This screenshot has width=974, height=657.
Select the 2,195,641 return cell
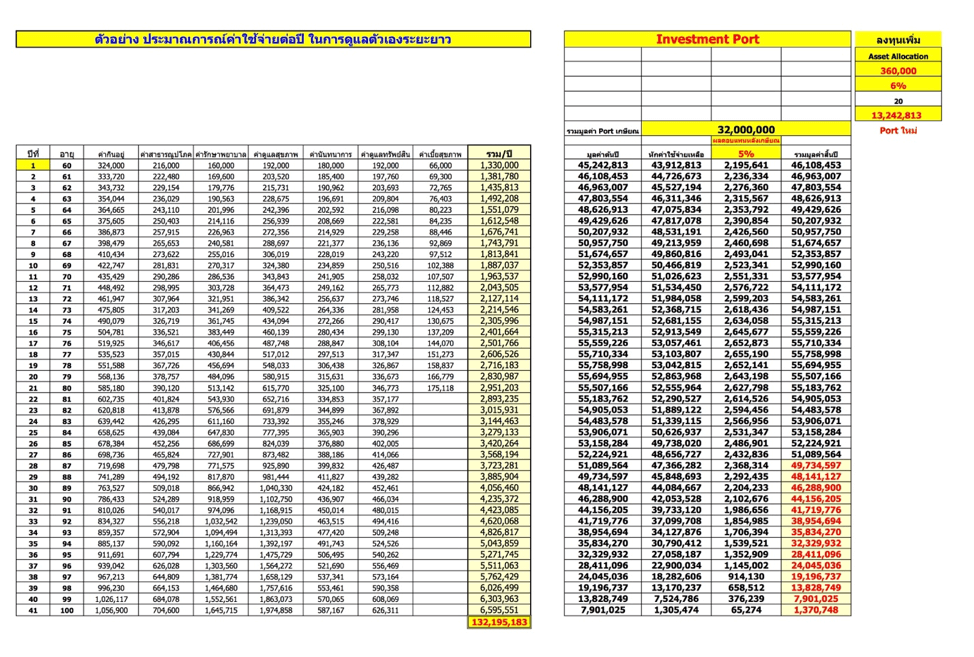pos(746,165)
